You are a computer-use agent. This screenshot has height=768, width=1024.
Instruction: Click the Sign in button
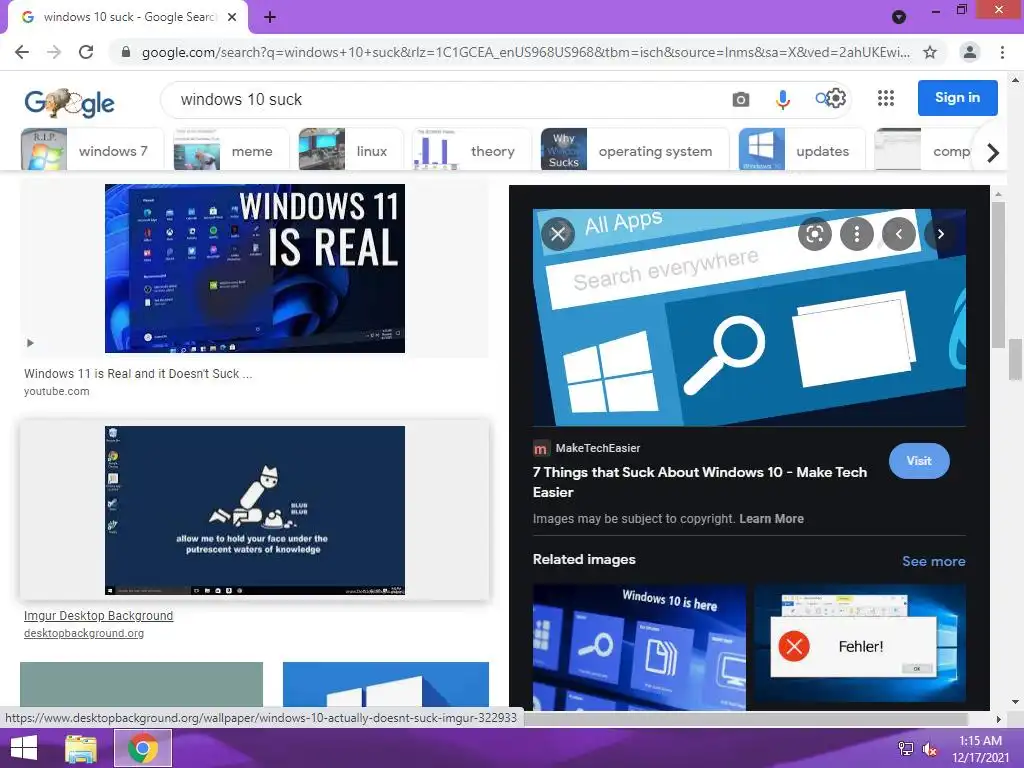tap(957, 98)
